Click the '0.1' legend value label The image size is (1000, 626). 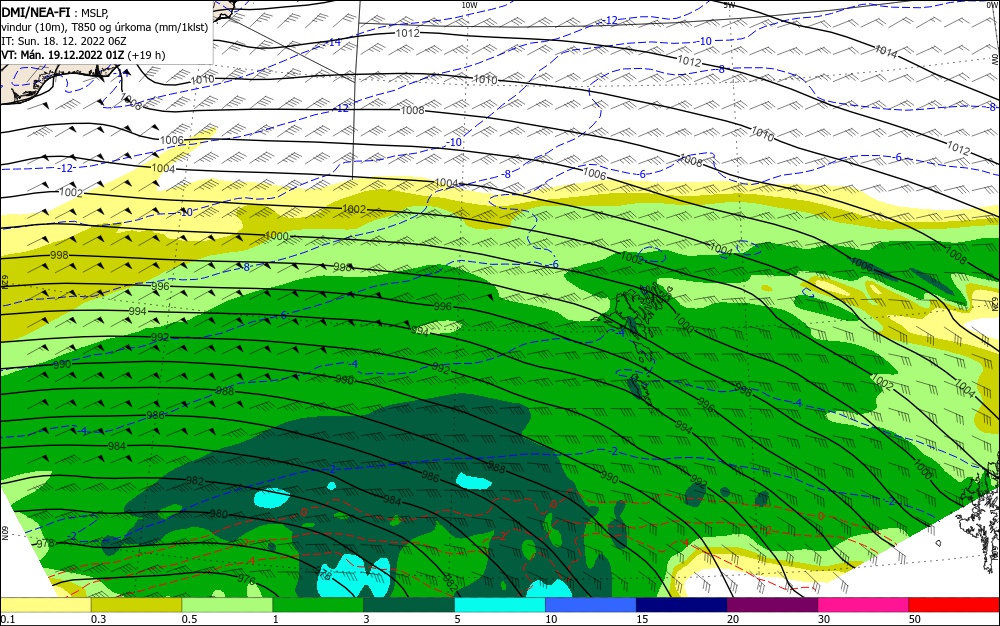(8, 619)
